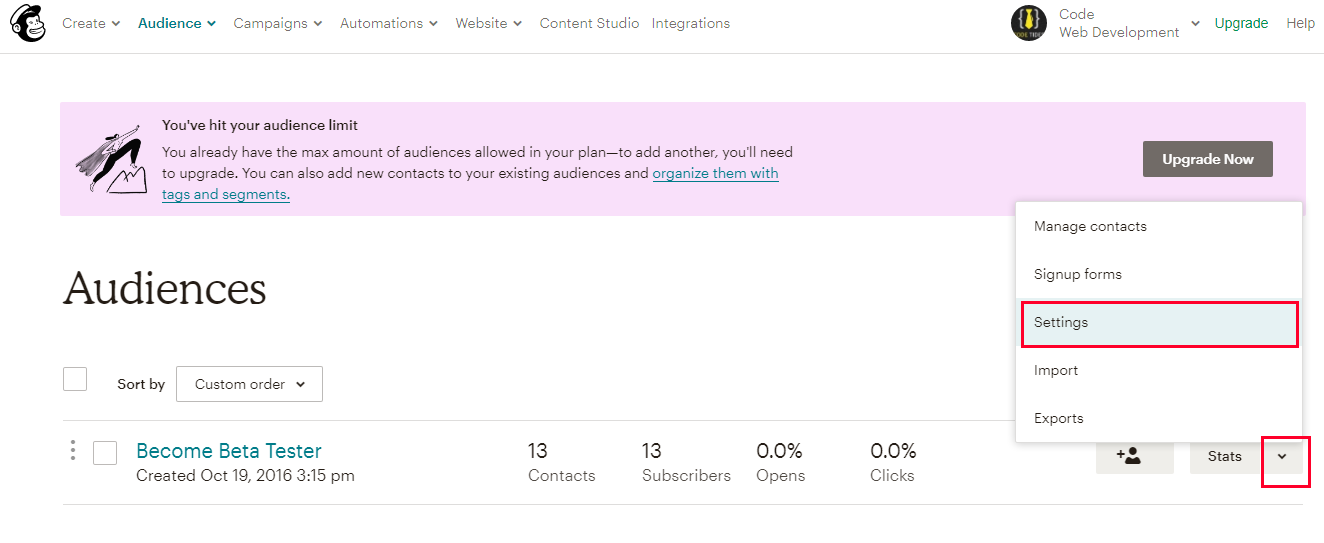Click the Stats button
This screenshot has height=543, width=1324.
(1225, 457)
